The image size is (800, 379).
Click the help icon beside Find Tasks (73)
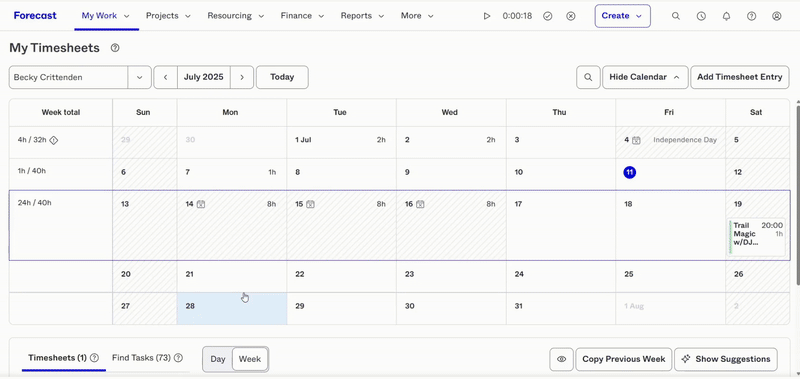(x=178, y=358)
